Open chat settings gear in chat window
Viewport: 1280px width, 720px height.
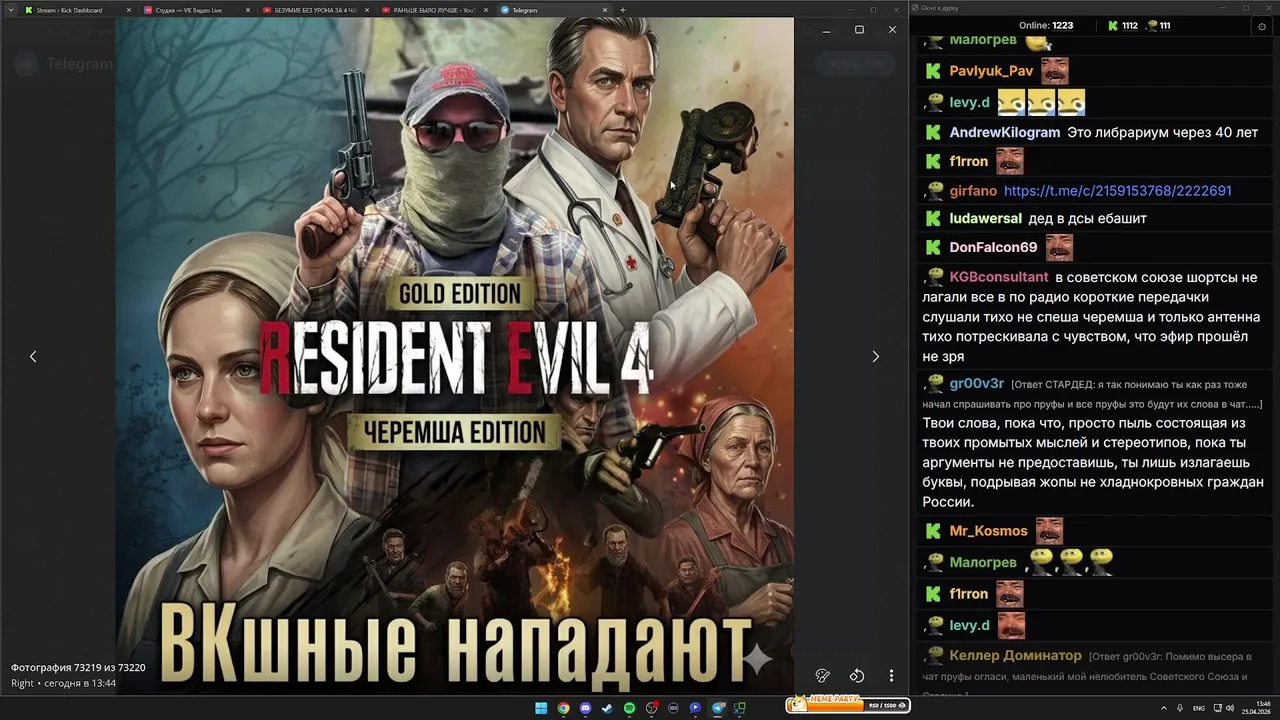(1261, 26)
